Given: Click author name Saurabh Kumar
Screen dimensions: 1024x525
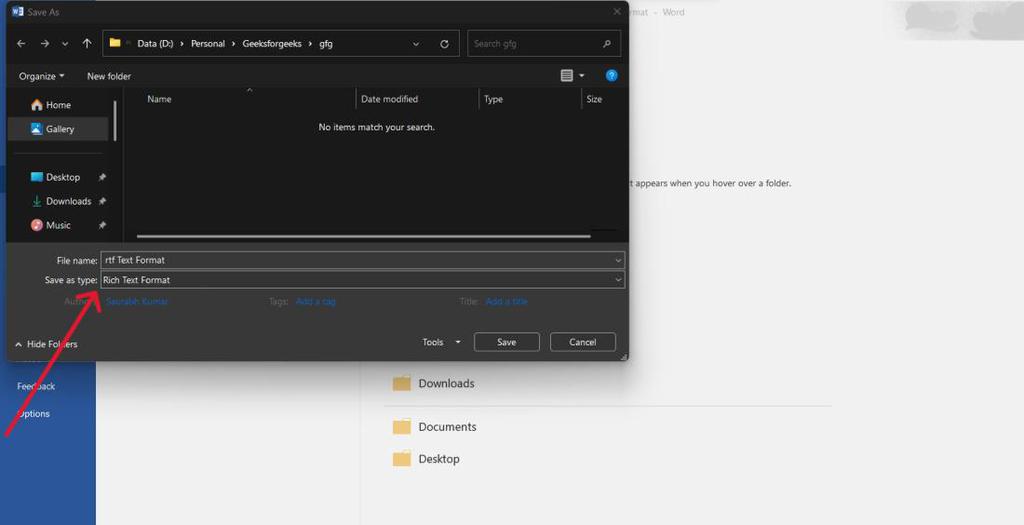Looking at the screenshot, I should pos(137,301).
